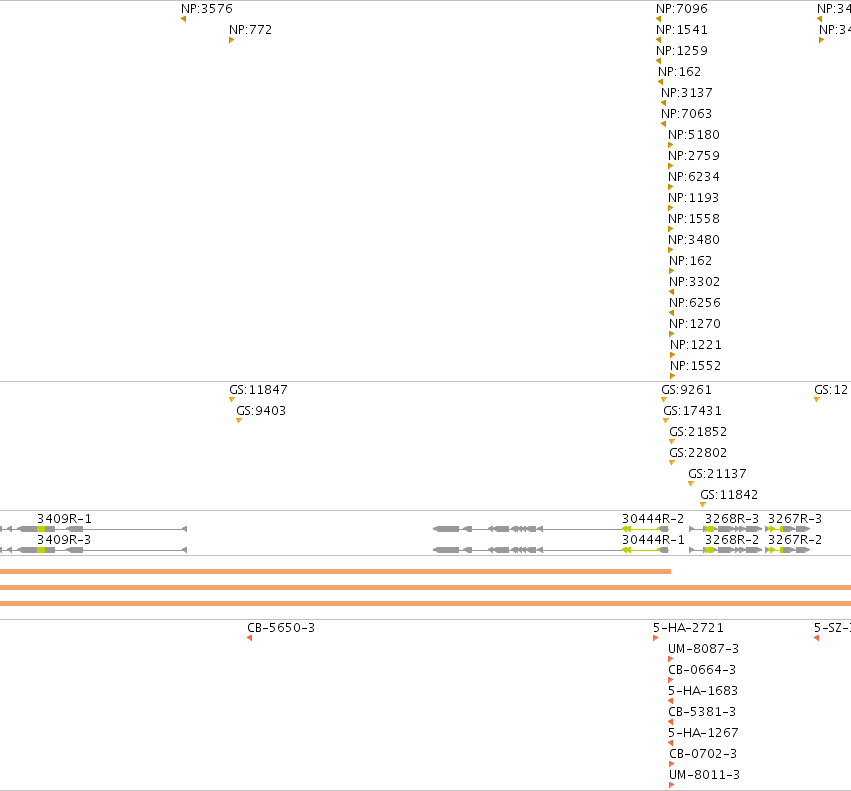Click the 3268R-2 transcript label

(x=732, y=540)
